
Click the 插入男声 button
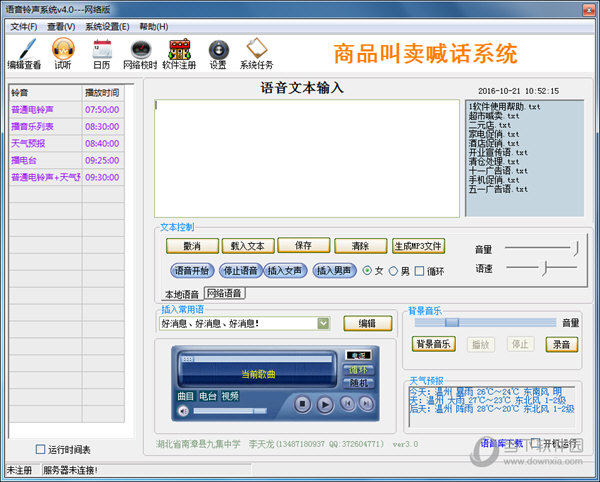pos(334,270)
